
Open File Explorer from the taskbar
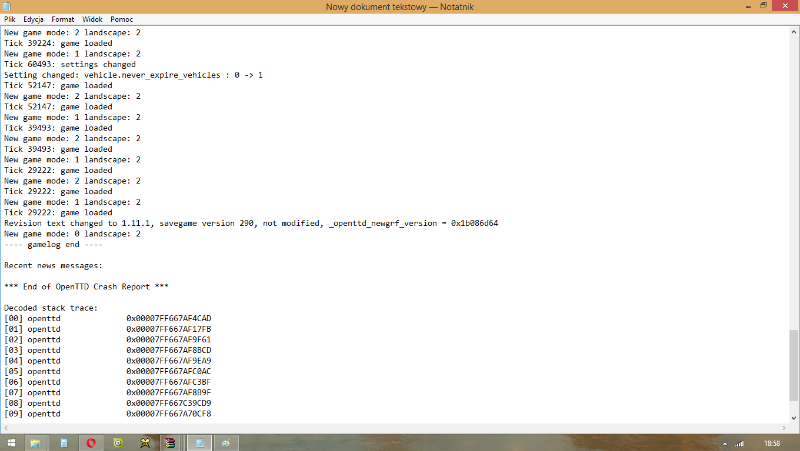pyautogui.click(x=35, y=443)
